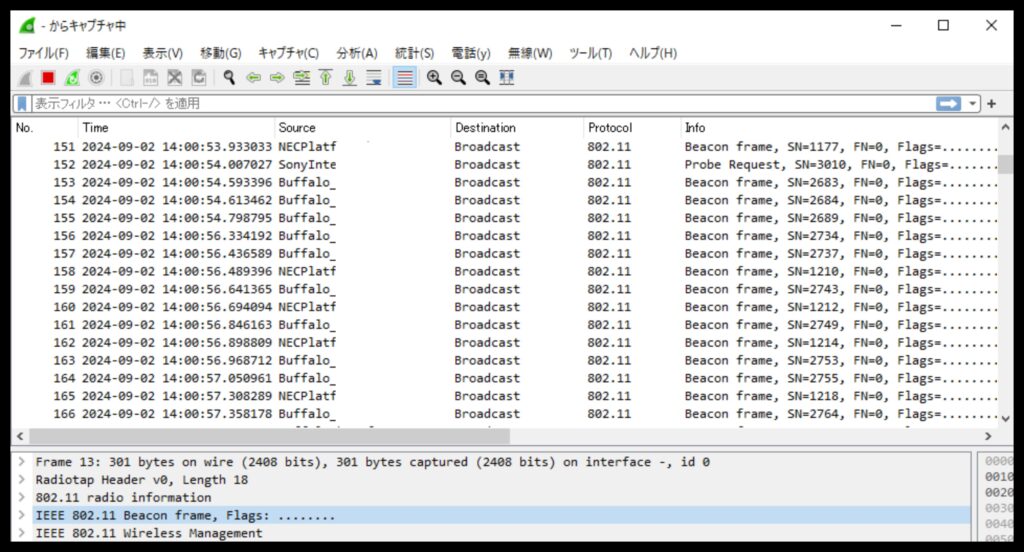This screenshot has height=552, width=1024.
Task: Sort by the Destination column header
Action: 517,127
